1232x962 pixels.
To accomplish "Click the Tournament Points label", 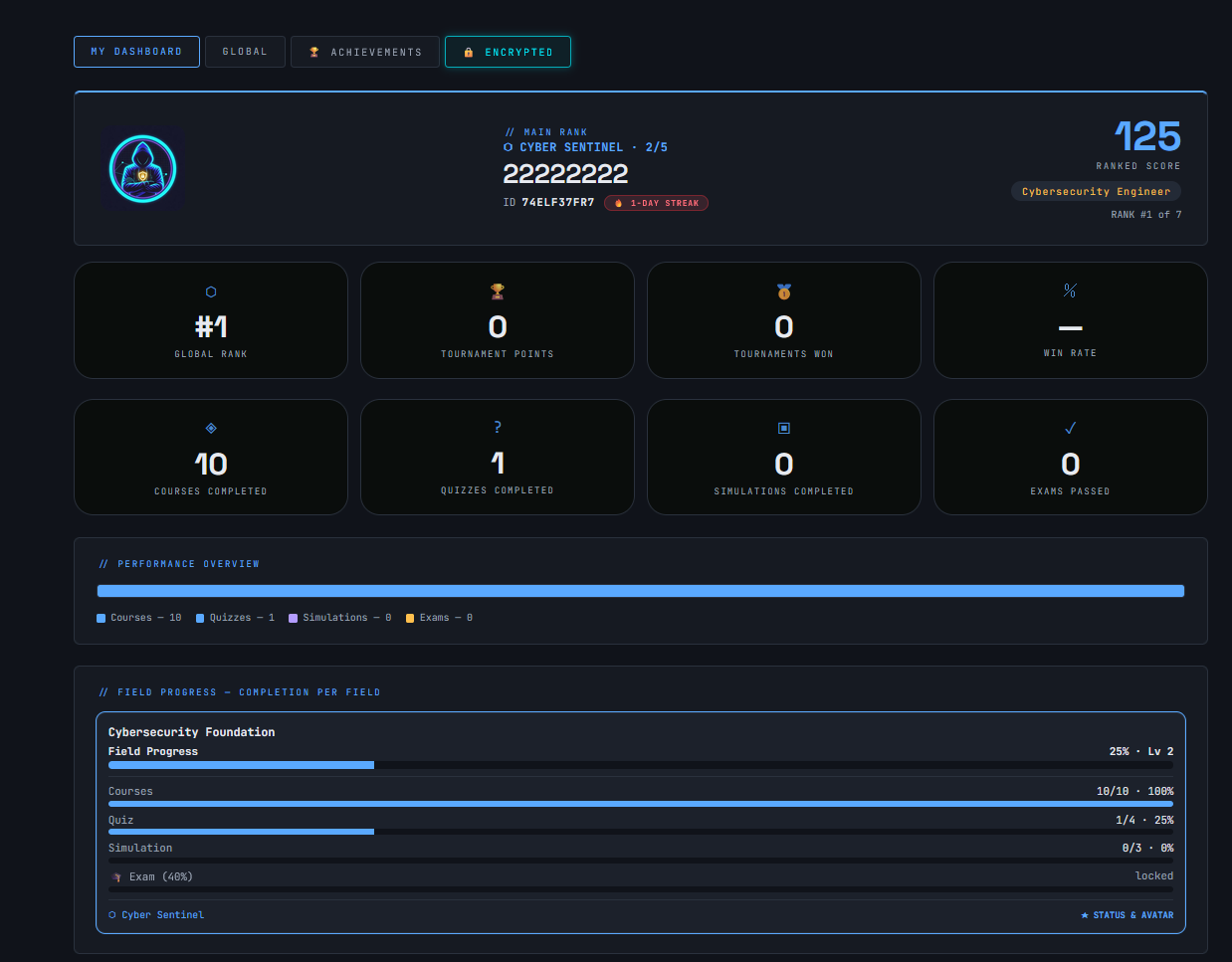I will click(x=498, y=354).
